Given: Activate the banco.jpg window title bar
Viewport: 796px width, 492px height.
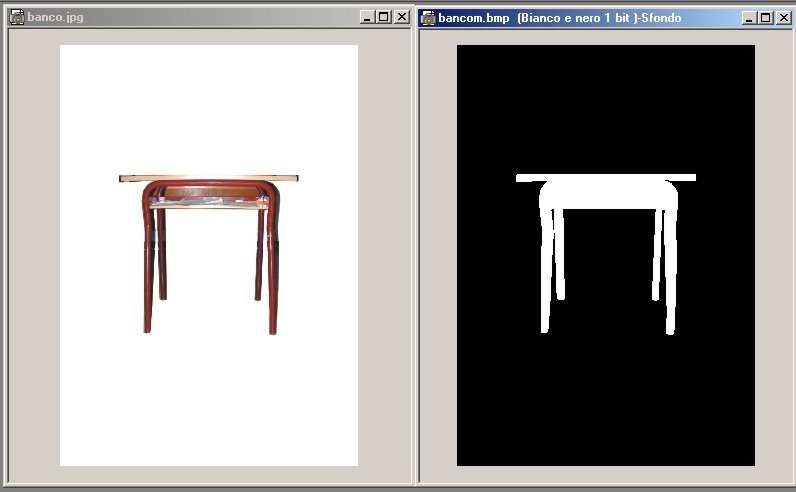Looking at the screenshot, I should click(209, 17).
